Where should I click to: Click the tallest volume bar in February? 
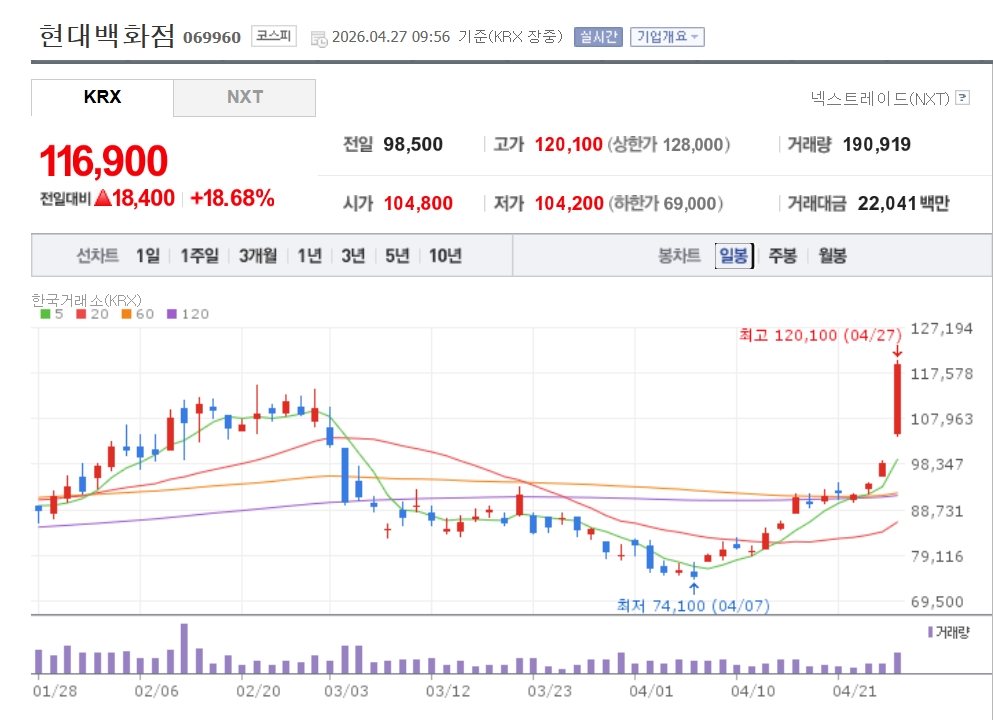184,648
